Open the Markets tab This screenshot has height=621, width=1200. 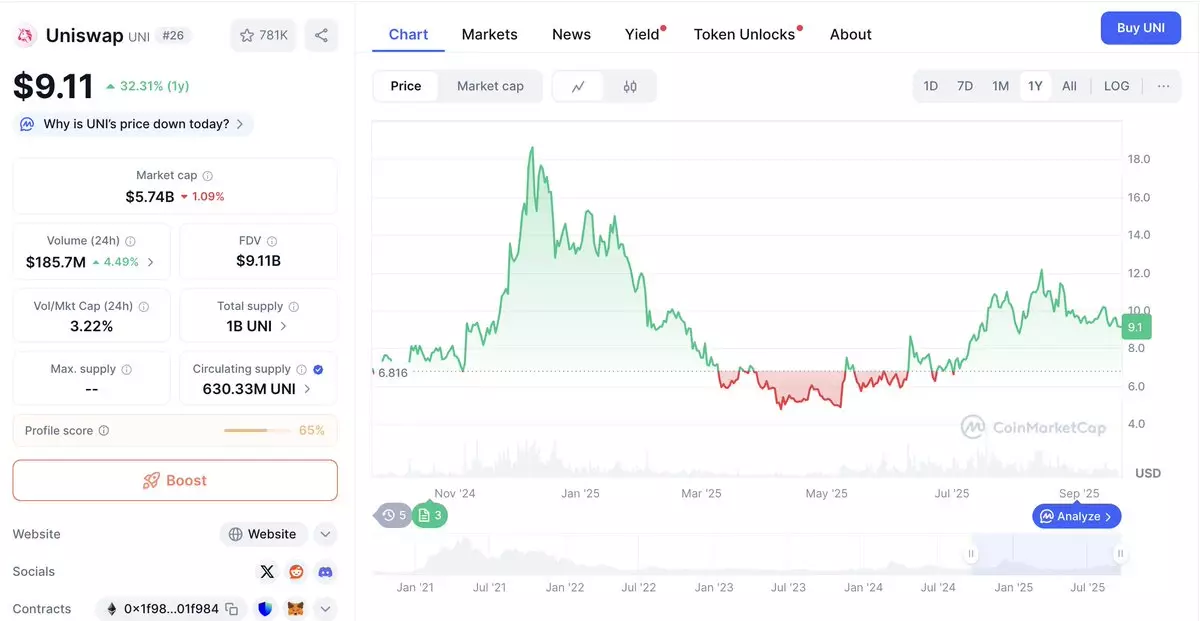pos(490,34)
